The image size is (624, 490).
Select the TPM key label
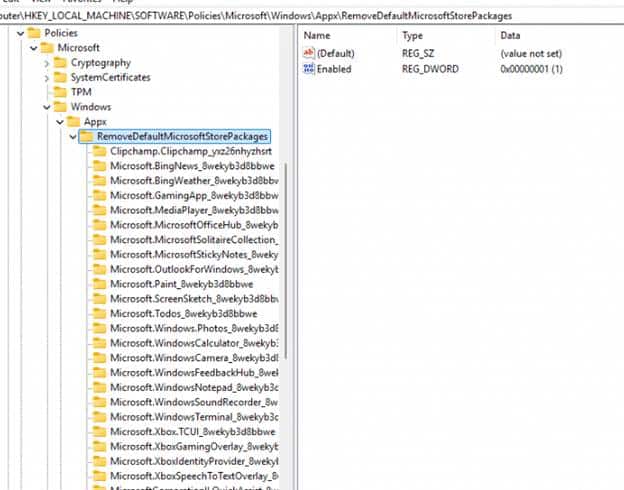(x=81, y=92)
